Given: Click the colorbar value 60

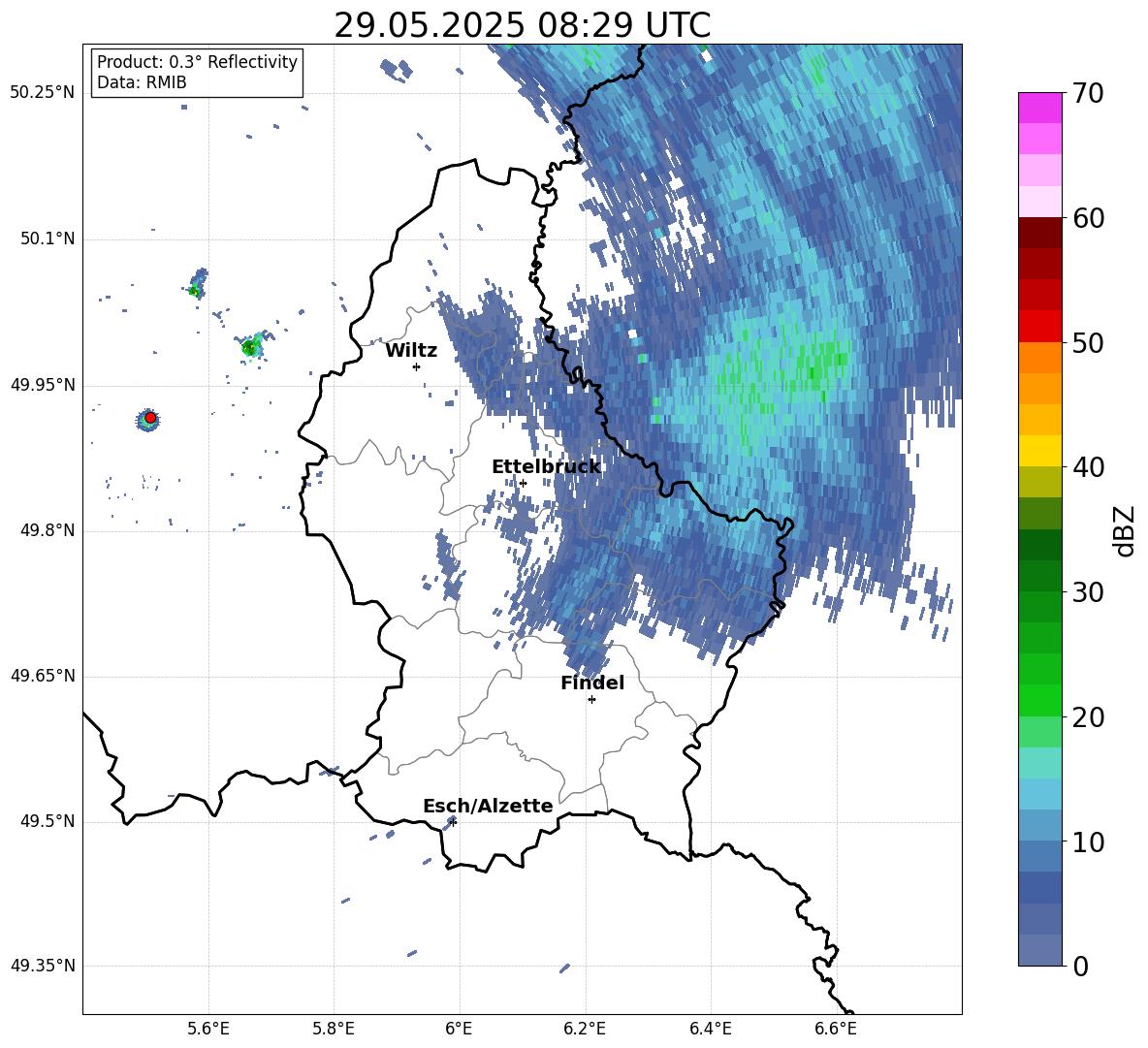Looking at the screenshot, I should (1088, 218).
